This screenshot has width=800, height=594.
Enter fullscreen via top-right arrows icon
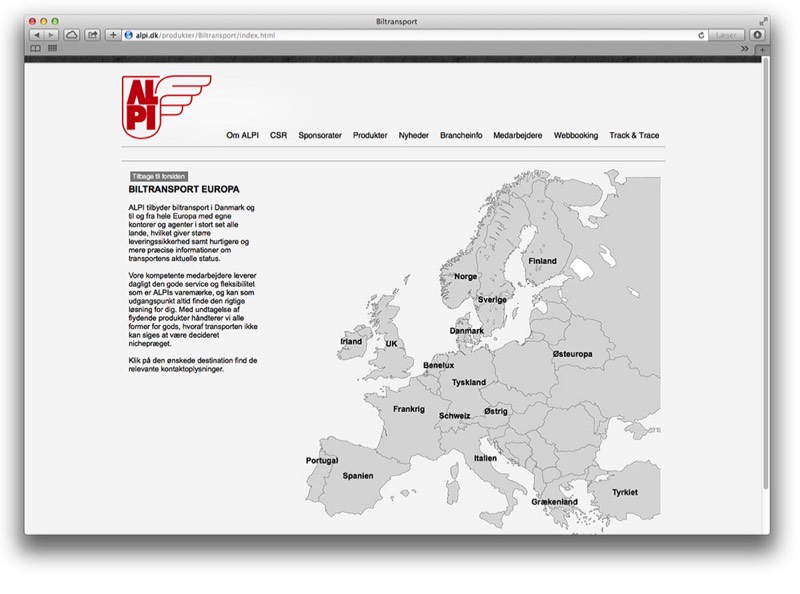point(763,21)
